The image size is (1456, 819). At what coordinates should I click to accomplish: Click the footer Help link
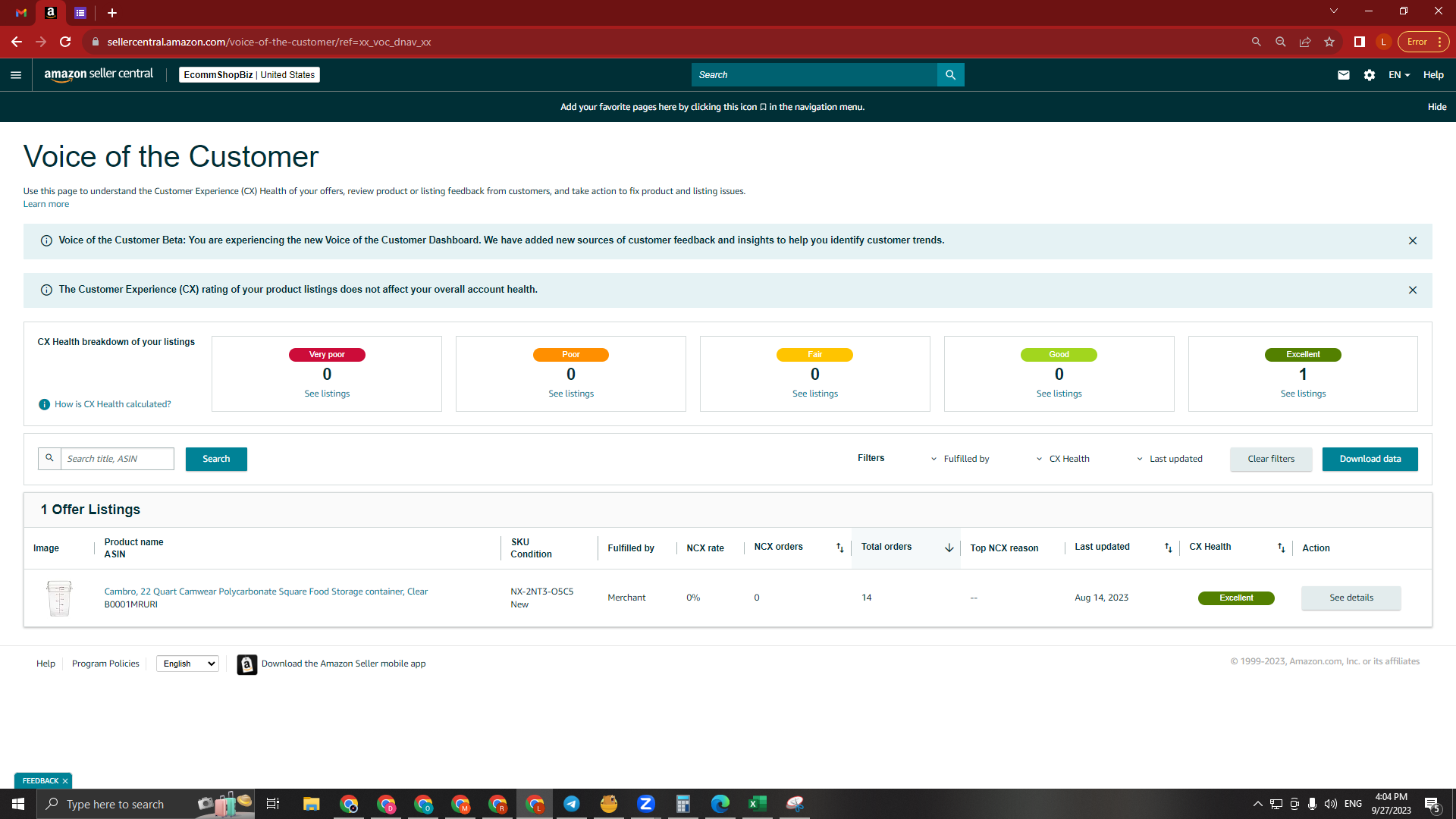click(45, 664)
